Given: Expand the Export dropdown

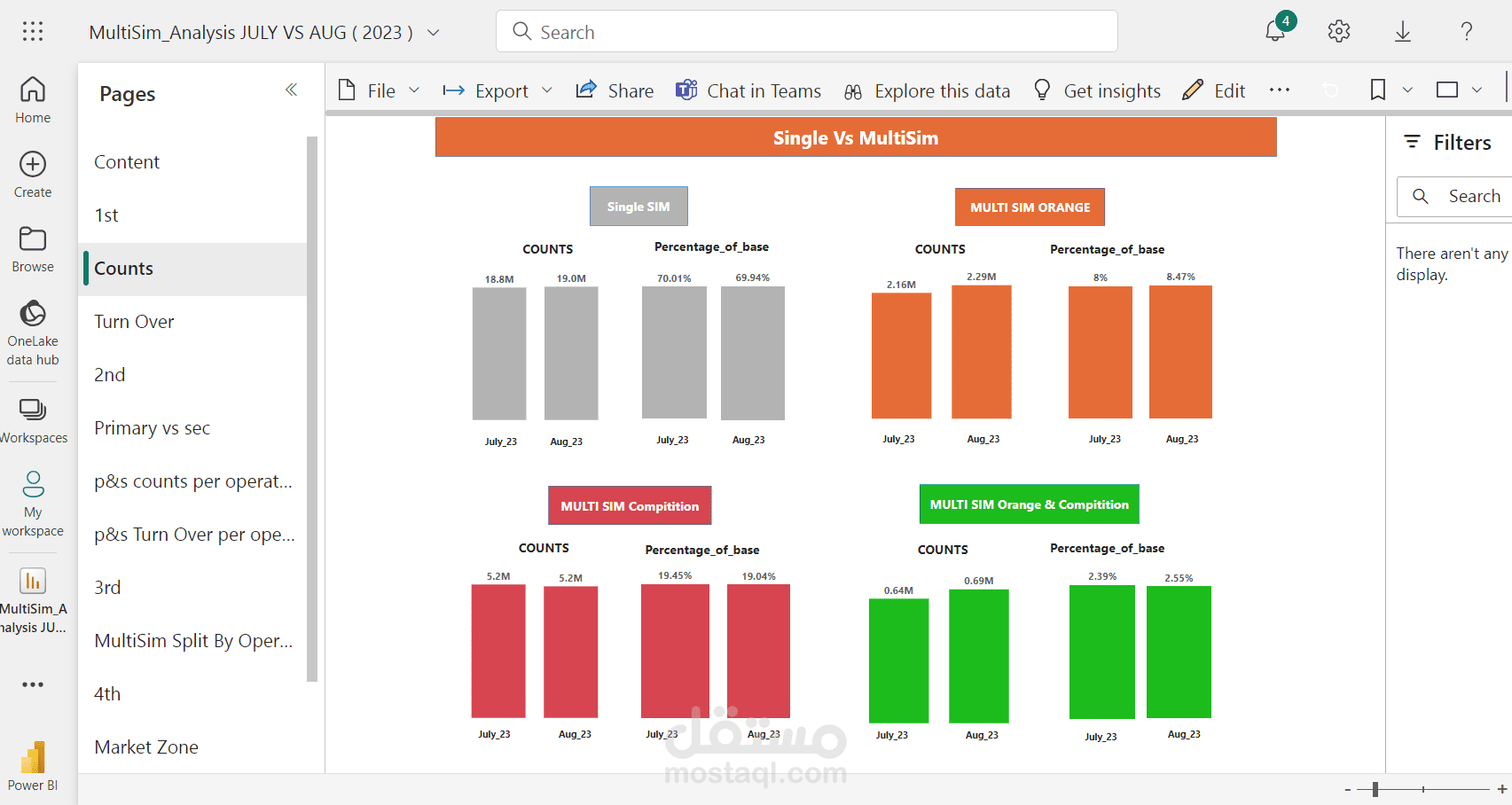Looking at the screenshot, I should click(547, 90).
